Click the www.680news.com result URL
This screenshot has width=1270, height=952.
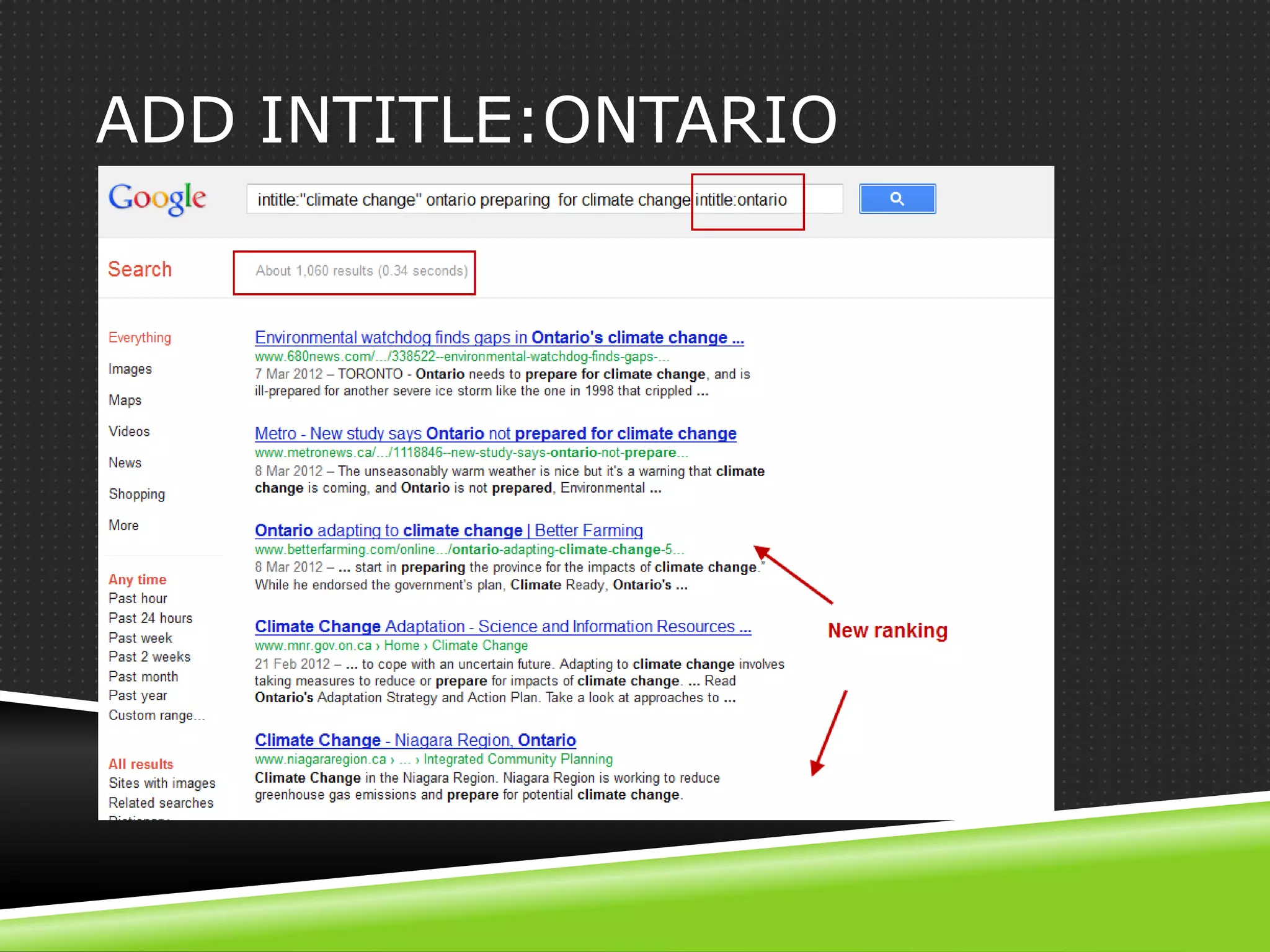tap(462, 356)
